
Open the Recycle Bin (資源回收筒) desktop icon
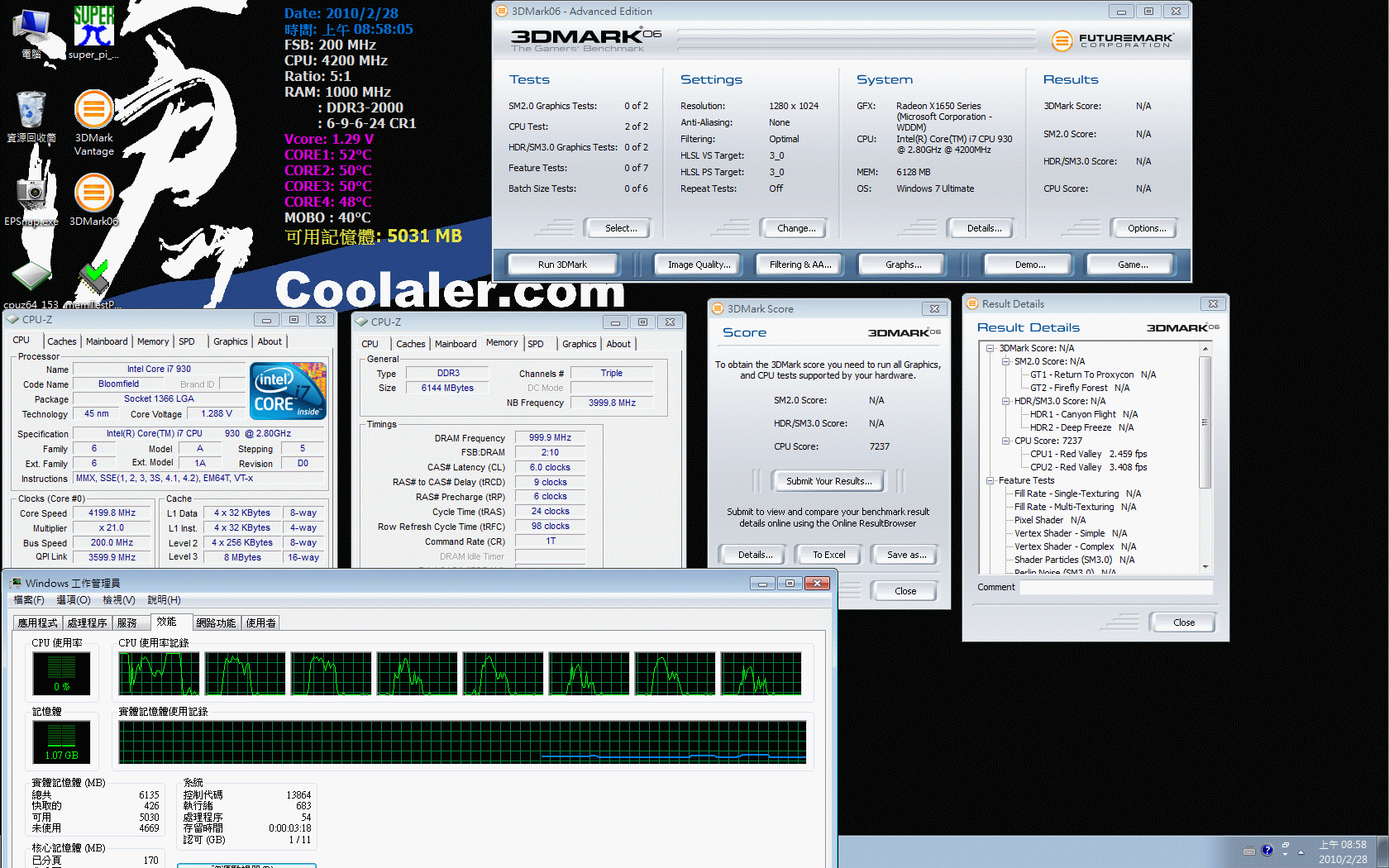31,117
